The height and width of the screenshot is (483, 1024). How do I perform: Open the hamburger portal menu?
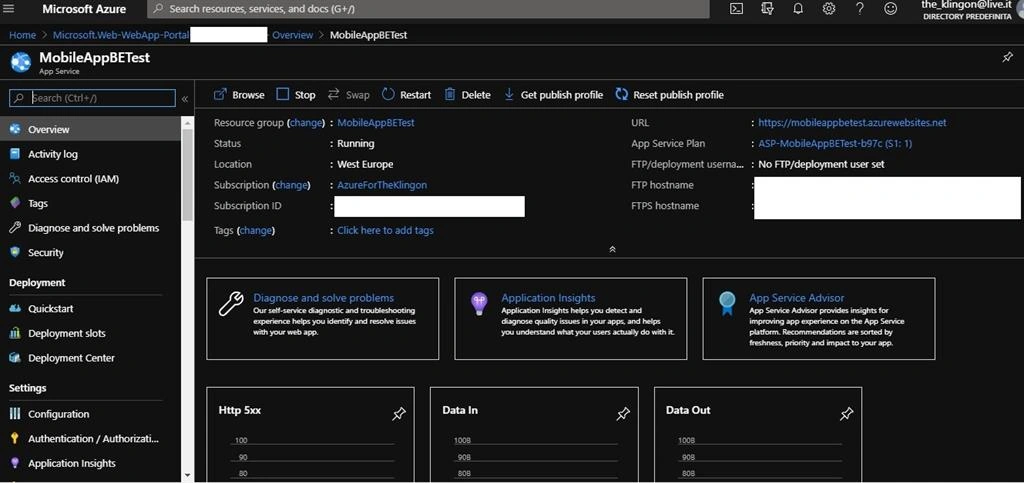coord(8,8)
